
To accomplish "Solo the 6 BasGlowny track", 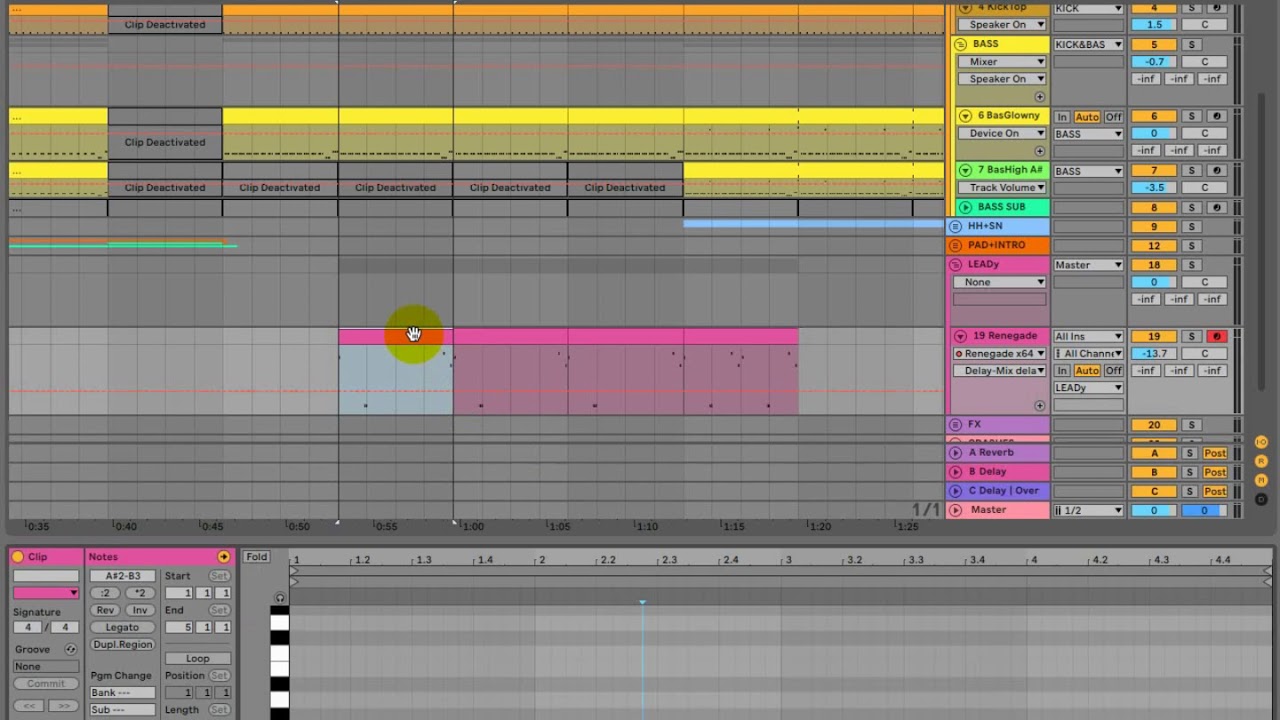I will click(x=1191, y=116).
